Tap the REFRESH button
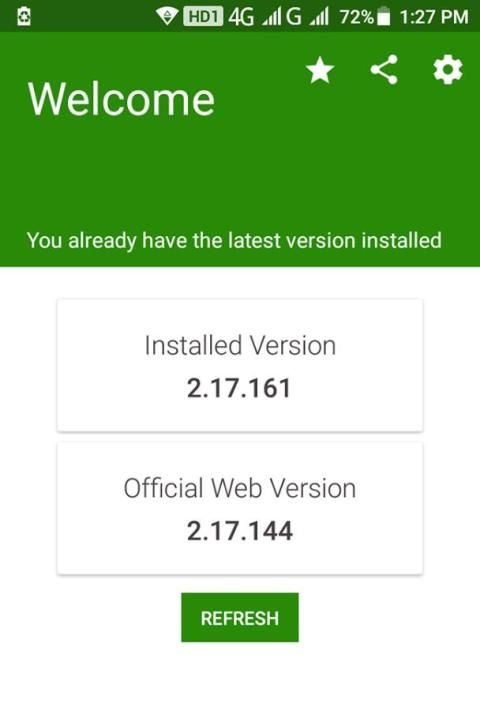 tap(240, 617)
